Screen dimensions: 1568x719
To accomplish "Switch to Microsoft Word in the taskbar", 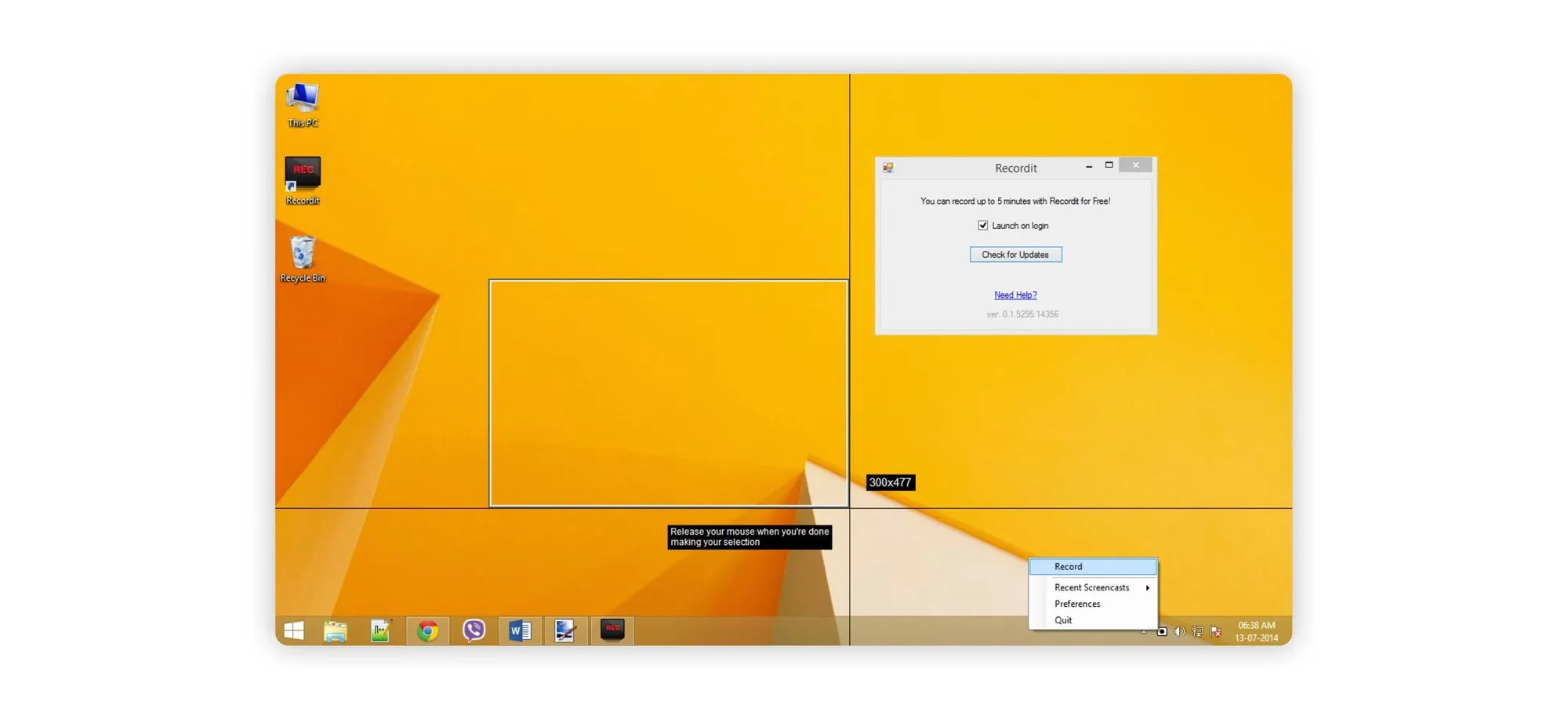I will pyautogui.click(x=520, y=630).
